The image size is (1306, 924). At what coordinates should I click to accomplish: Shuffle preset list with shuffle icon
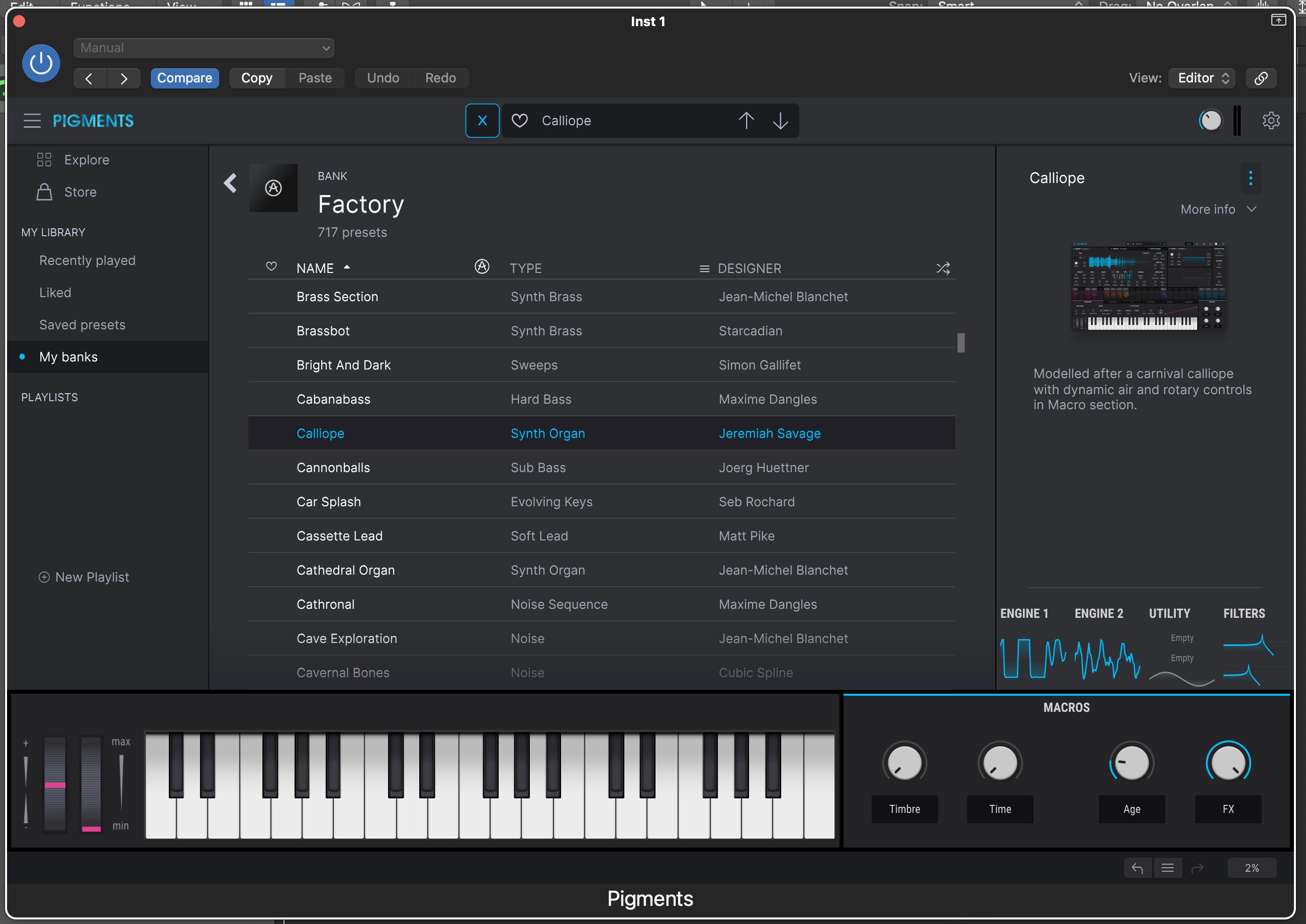[943, 268]
